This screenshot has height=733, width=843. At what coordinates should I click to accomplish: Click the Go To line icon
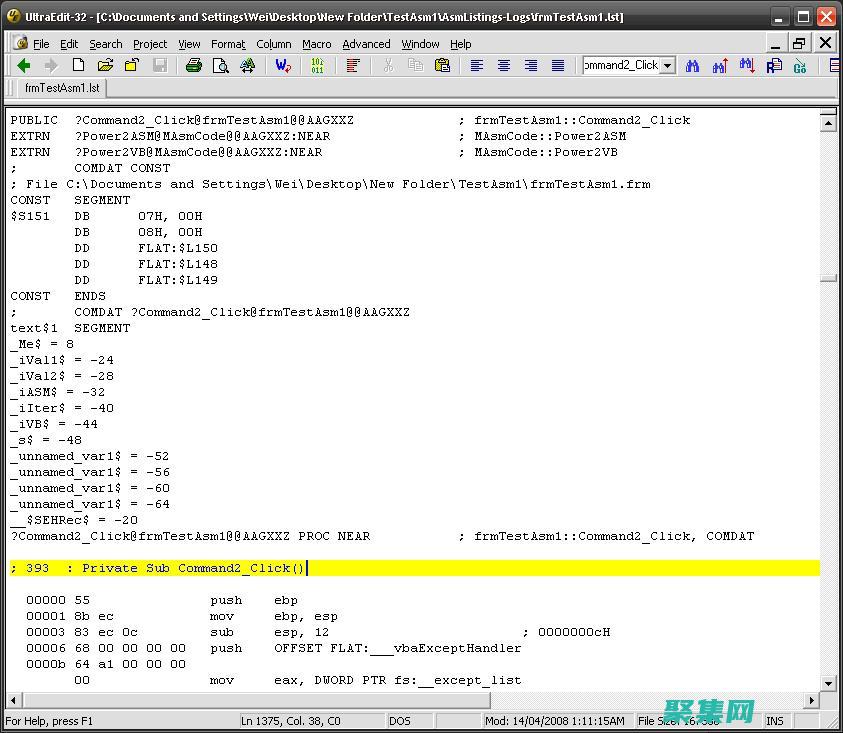click(801, 65)
